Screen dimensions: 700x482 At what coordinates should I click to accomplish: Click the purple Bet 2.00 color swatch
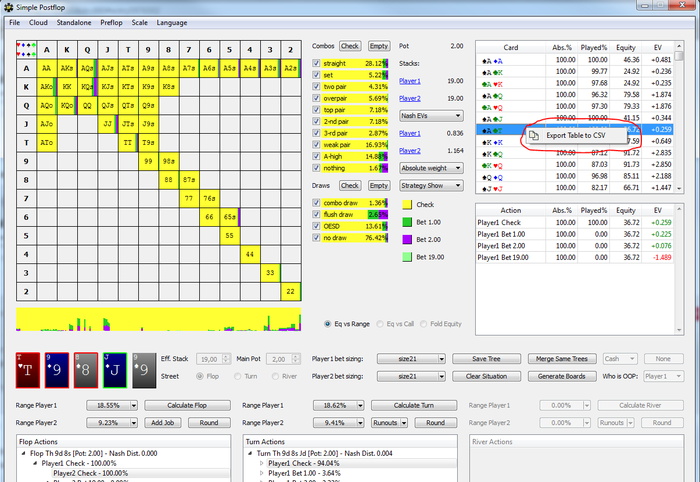tap(407, 239)
